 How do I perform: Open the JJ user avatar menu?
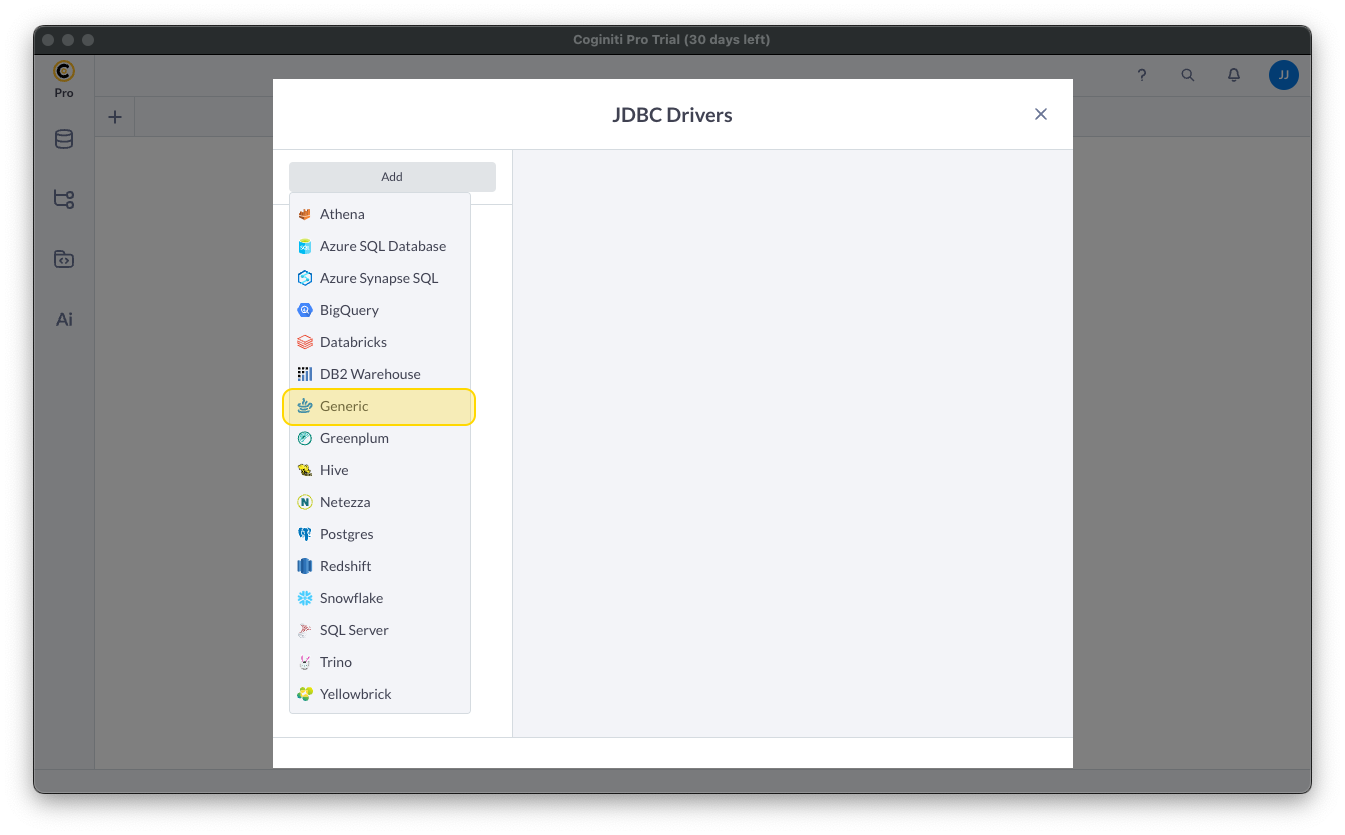[x=1283, y=75]
